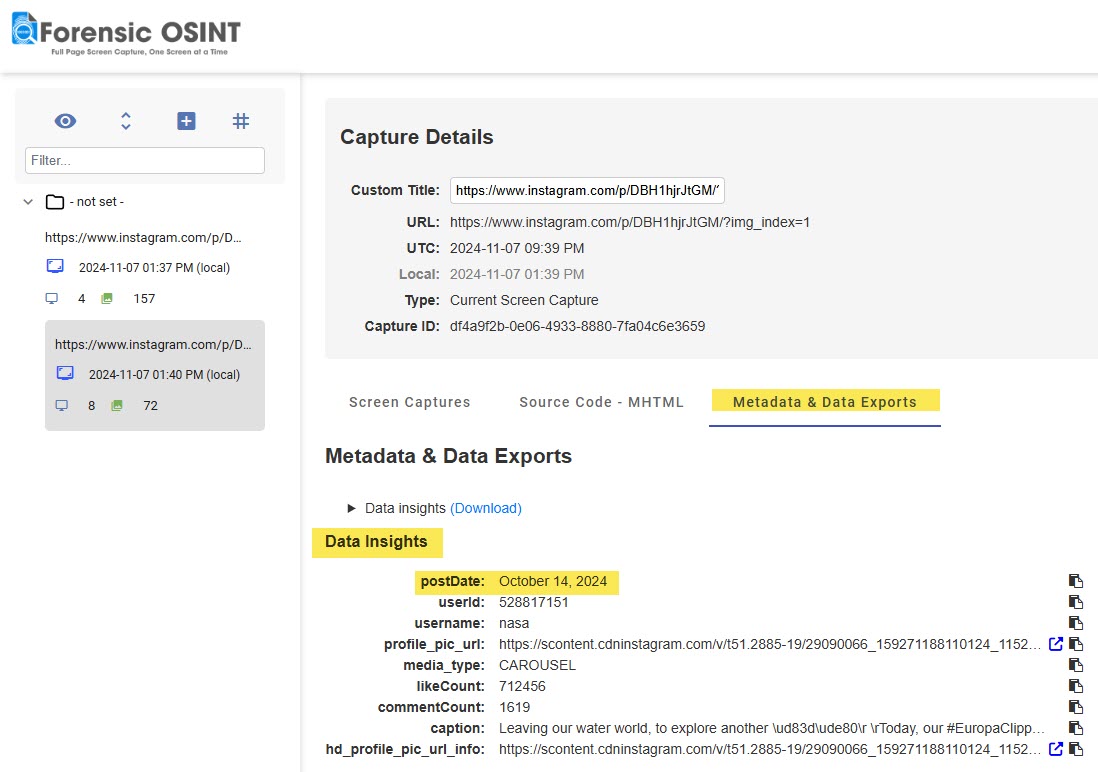Image resolution: width=1098 pixels, height=772 pixels.
Task: Copy the userId value
Action: 1076,602
